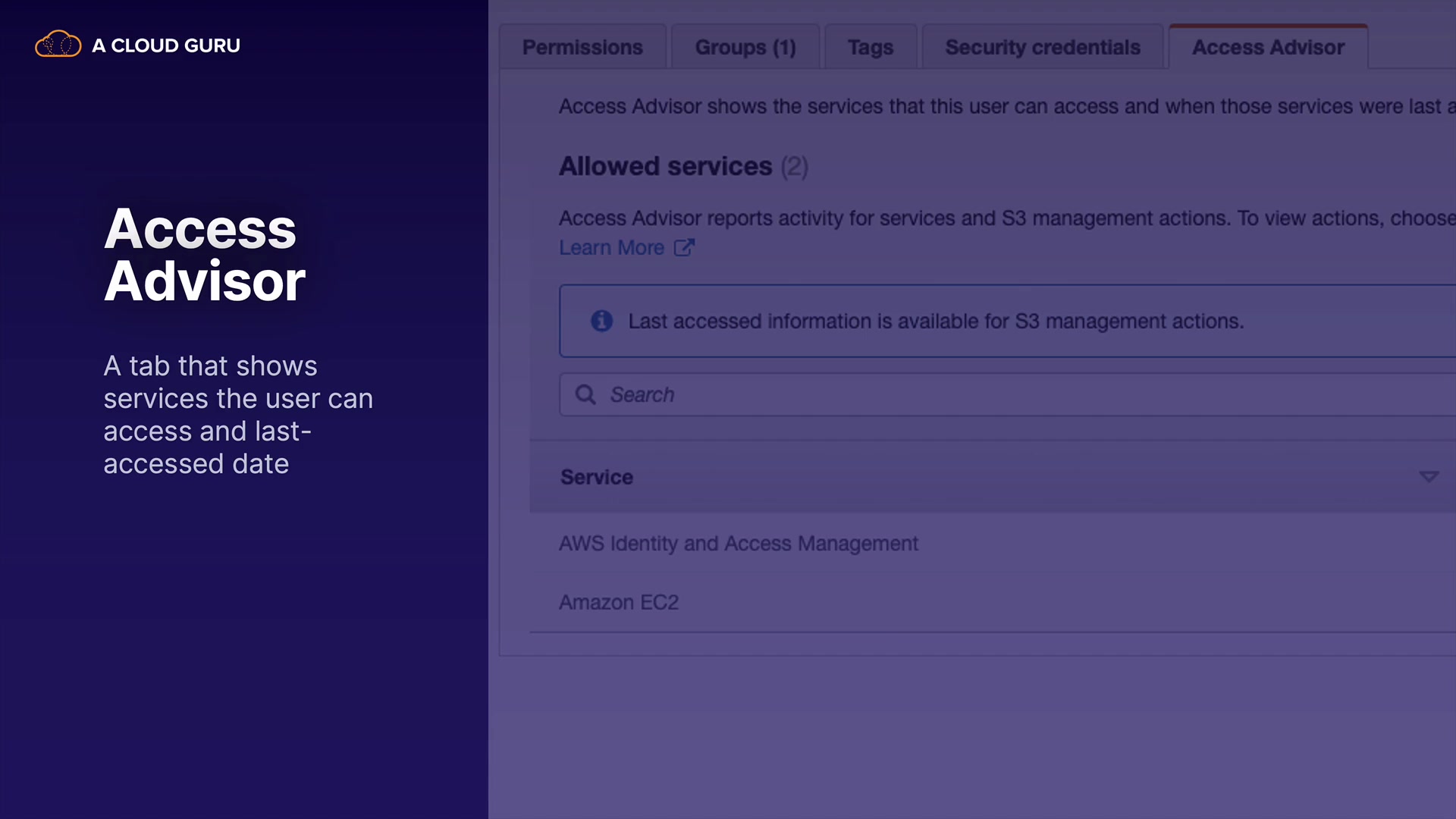
Task: Switch to the Groups (1) tab
Action: (745, 47)
